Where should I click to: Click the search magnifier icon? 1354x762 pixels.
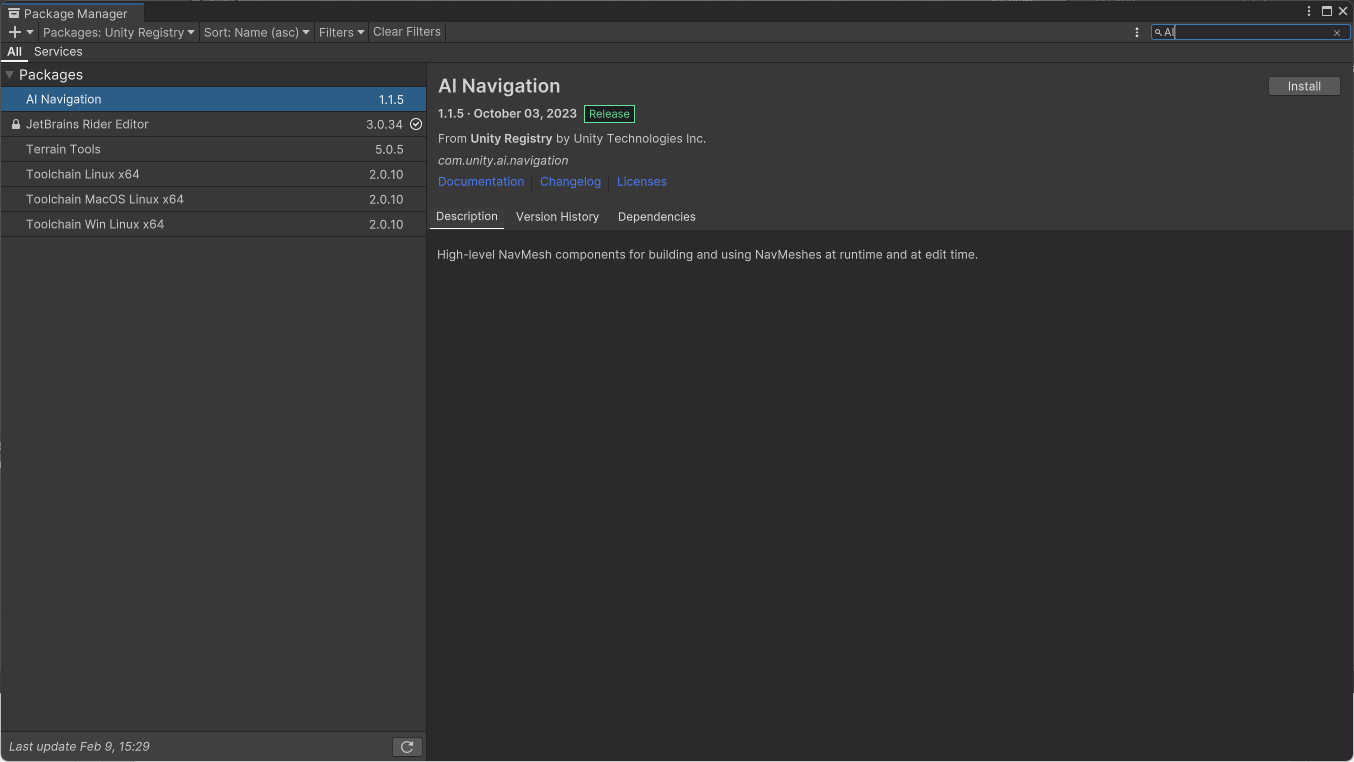1159,33
